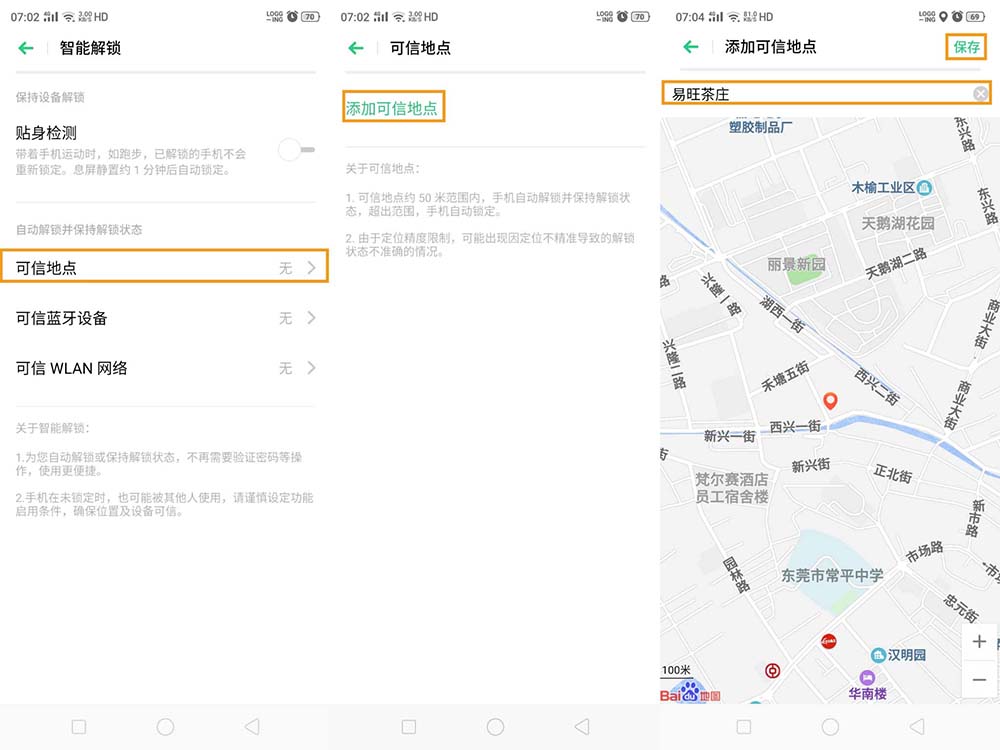Tap the back arrow on 可信地点 screen
1000x750 pixels.
[x=357, y=47]
